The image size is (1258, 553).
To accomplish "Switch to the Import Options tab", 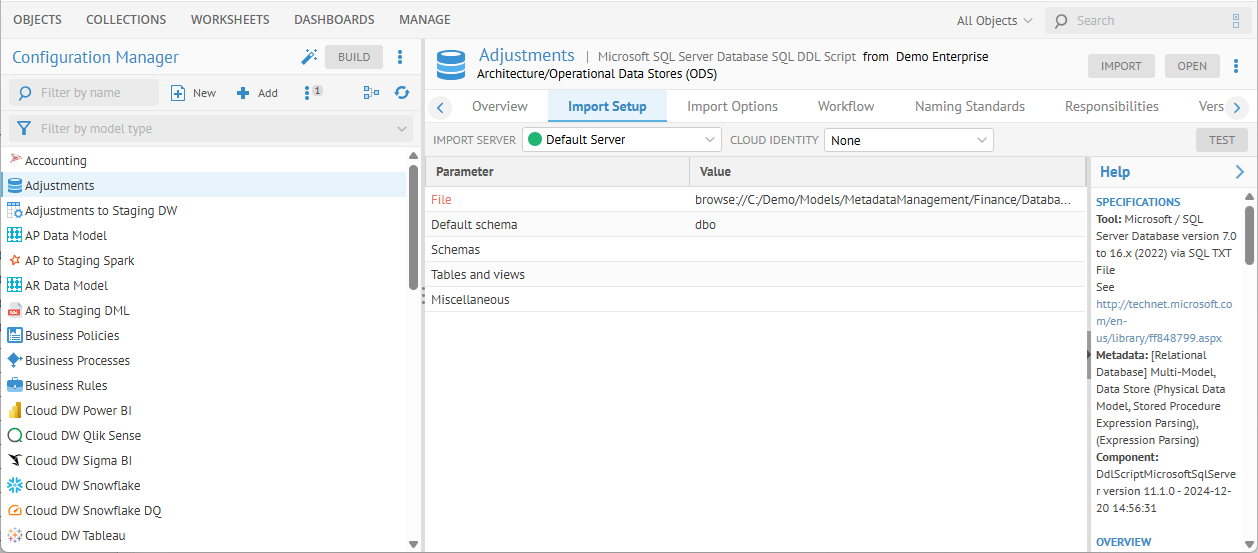I will point(732,106).
